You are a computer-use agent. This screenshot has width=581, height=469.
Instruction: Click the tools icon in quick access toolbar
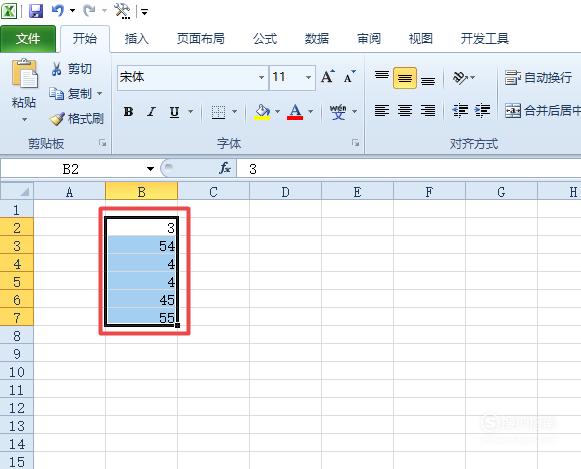[x=122, y=11]
